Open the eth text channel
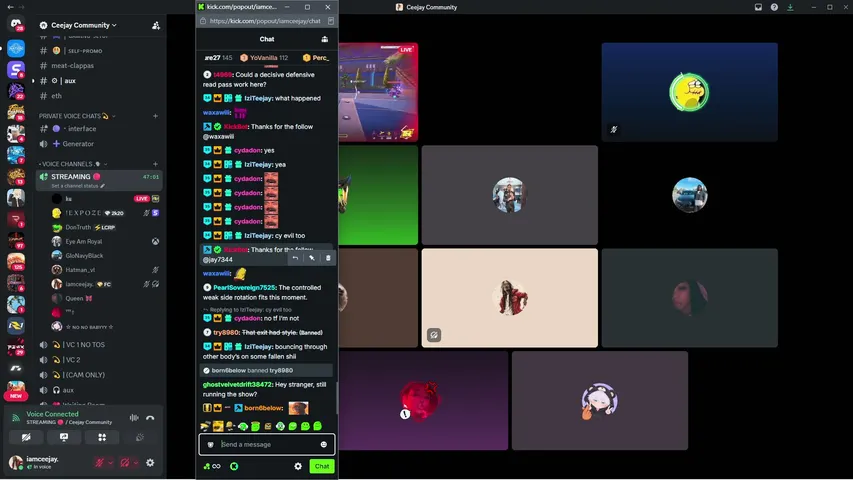This screenshot has width=853, height=480. coord(99,96)
